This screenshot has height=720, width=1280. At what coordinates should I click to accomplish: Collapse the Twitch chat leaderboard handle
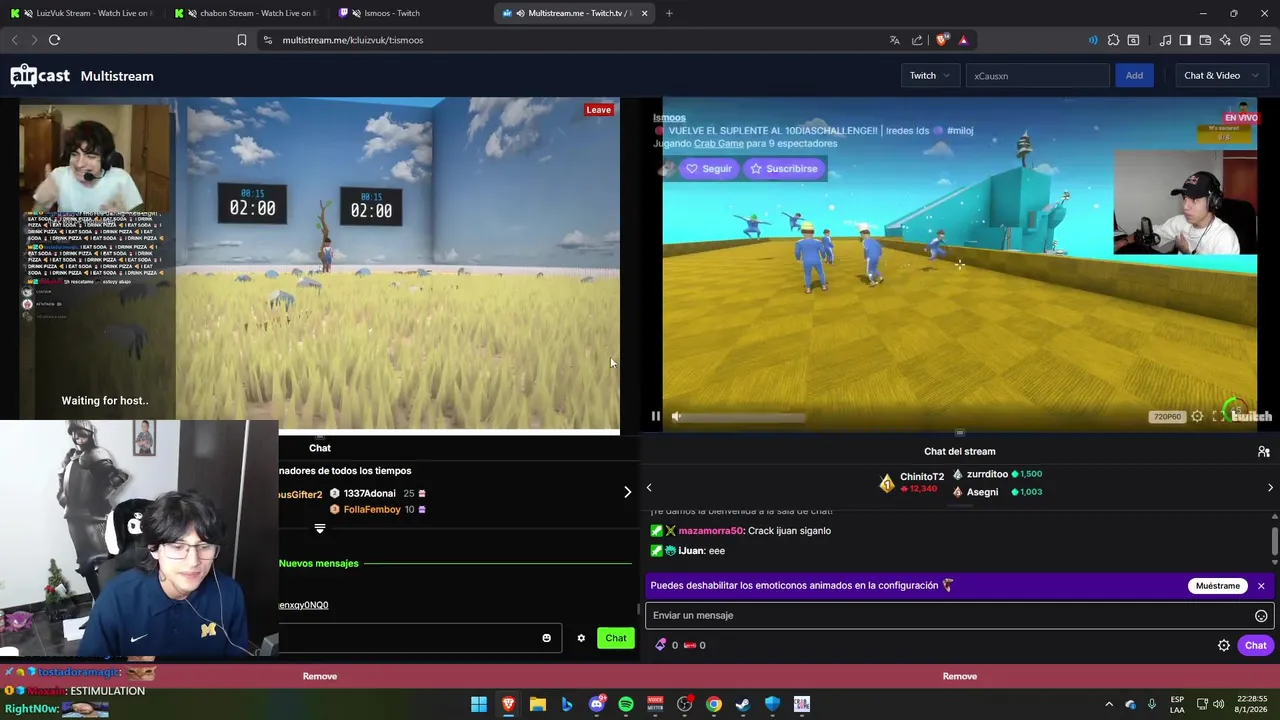pyautogui.click(x=960, y=506)
